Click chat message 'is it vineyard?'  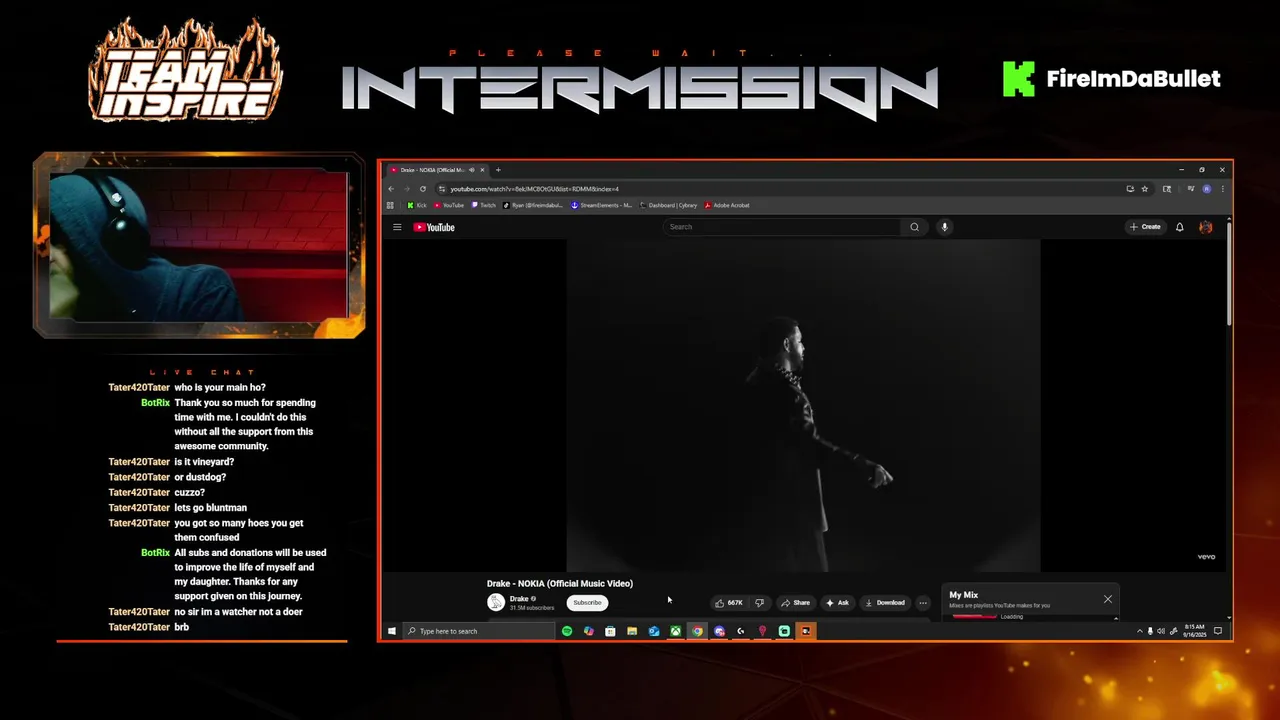[204, 462]
